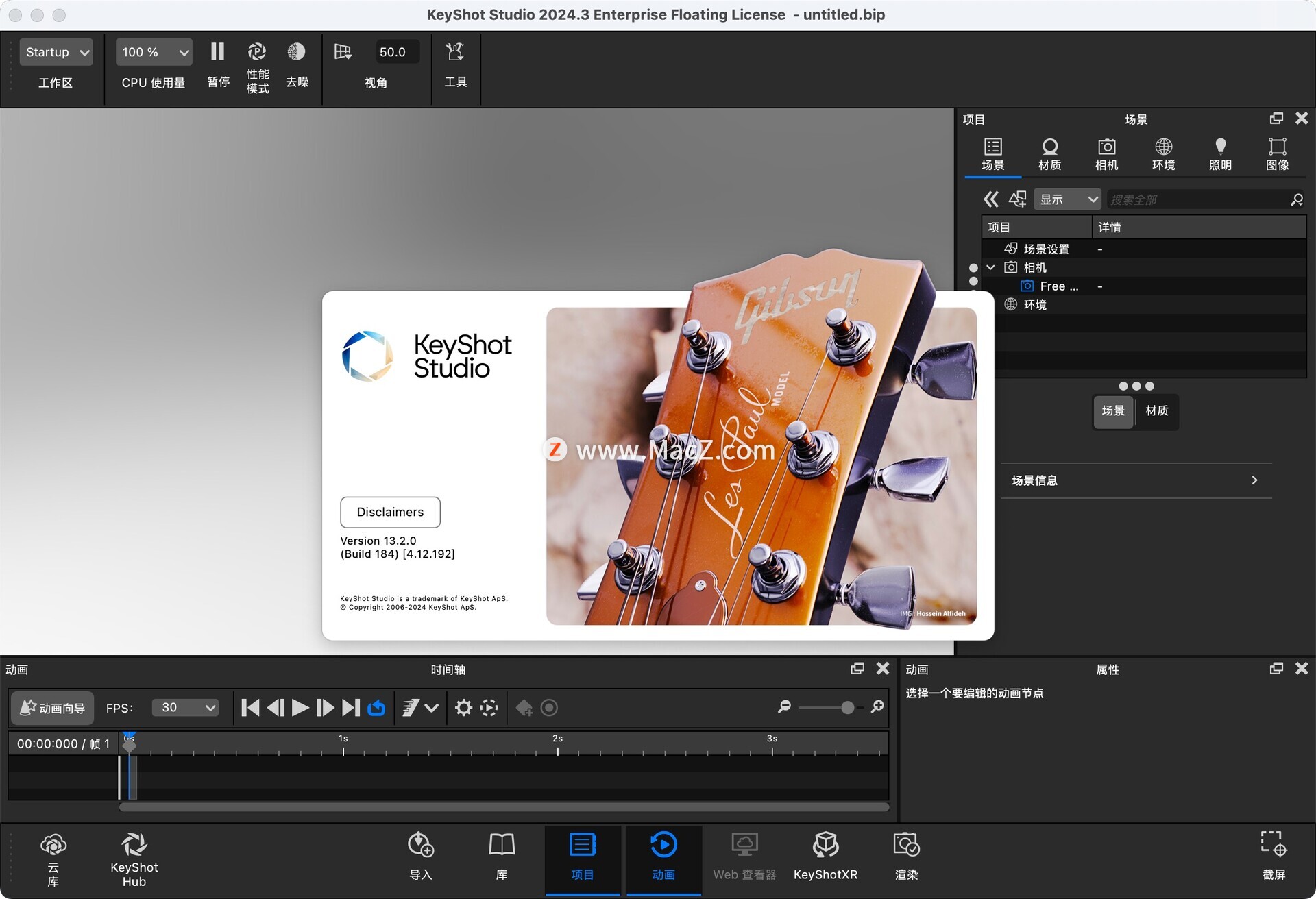The height and width of the screenshot is (899, 1316).
Task: Open the Render (渲染) dialog
Action: coord(906,857)
